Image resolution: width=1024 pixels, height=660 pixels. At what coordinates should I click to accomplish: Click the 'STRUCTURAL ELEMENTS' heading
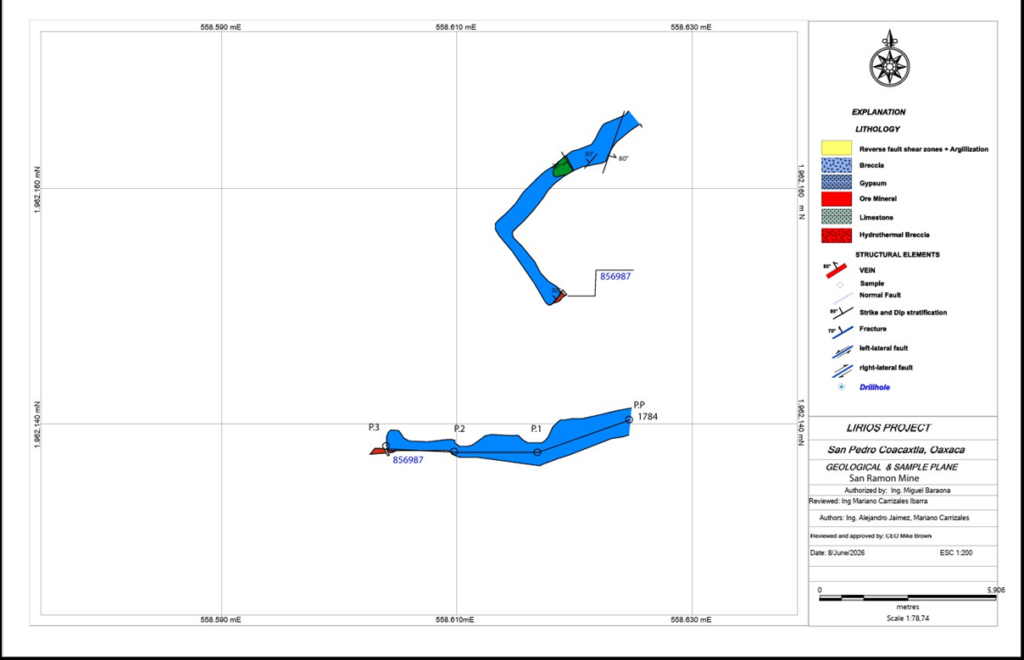pyautogui.click(x=897, y=255)
